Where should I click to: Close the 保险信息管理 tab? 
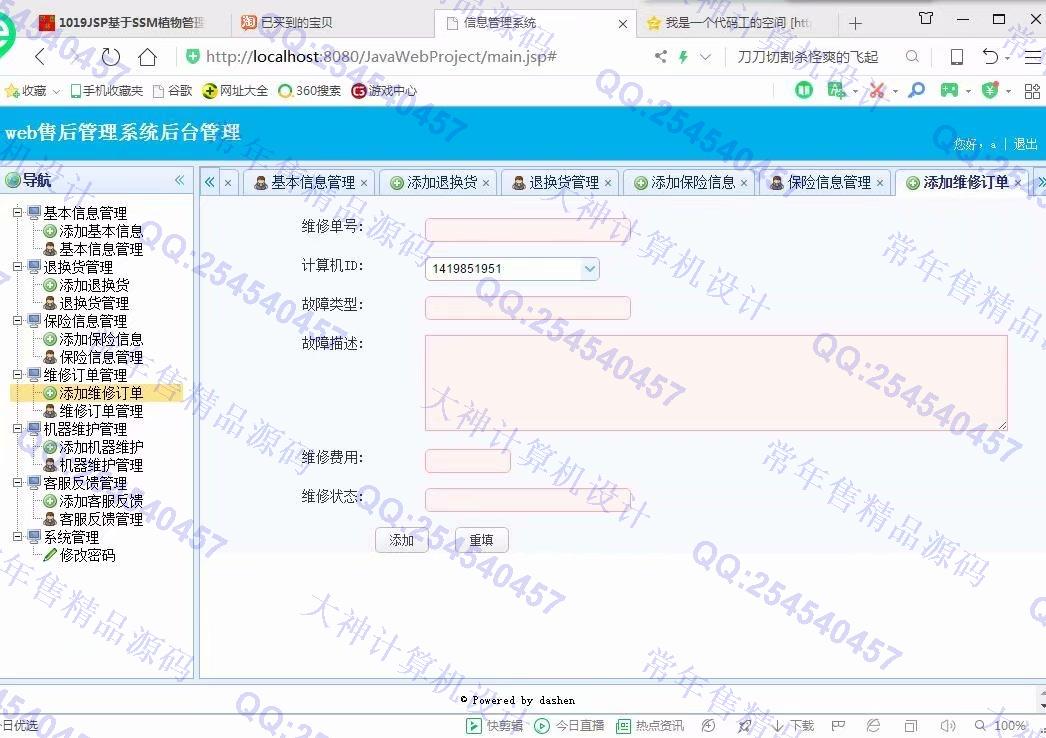880,183
